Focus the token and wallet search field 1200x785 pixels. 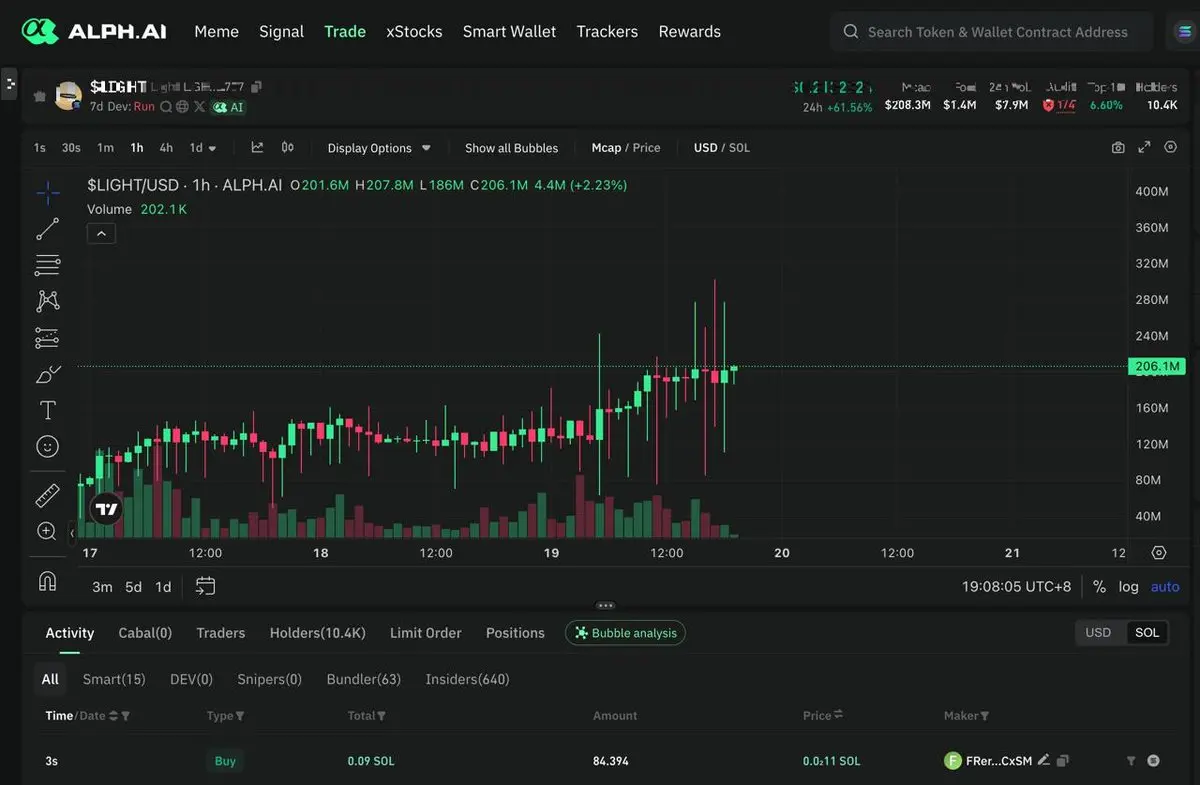(991, 32)
